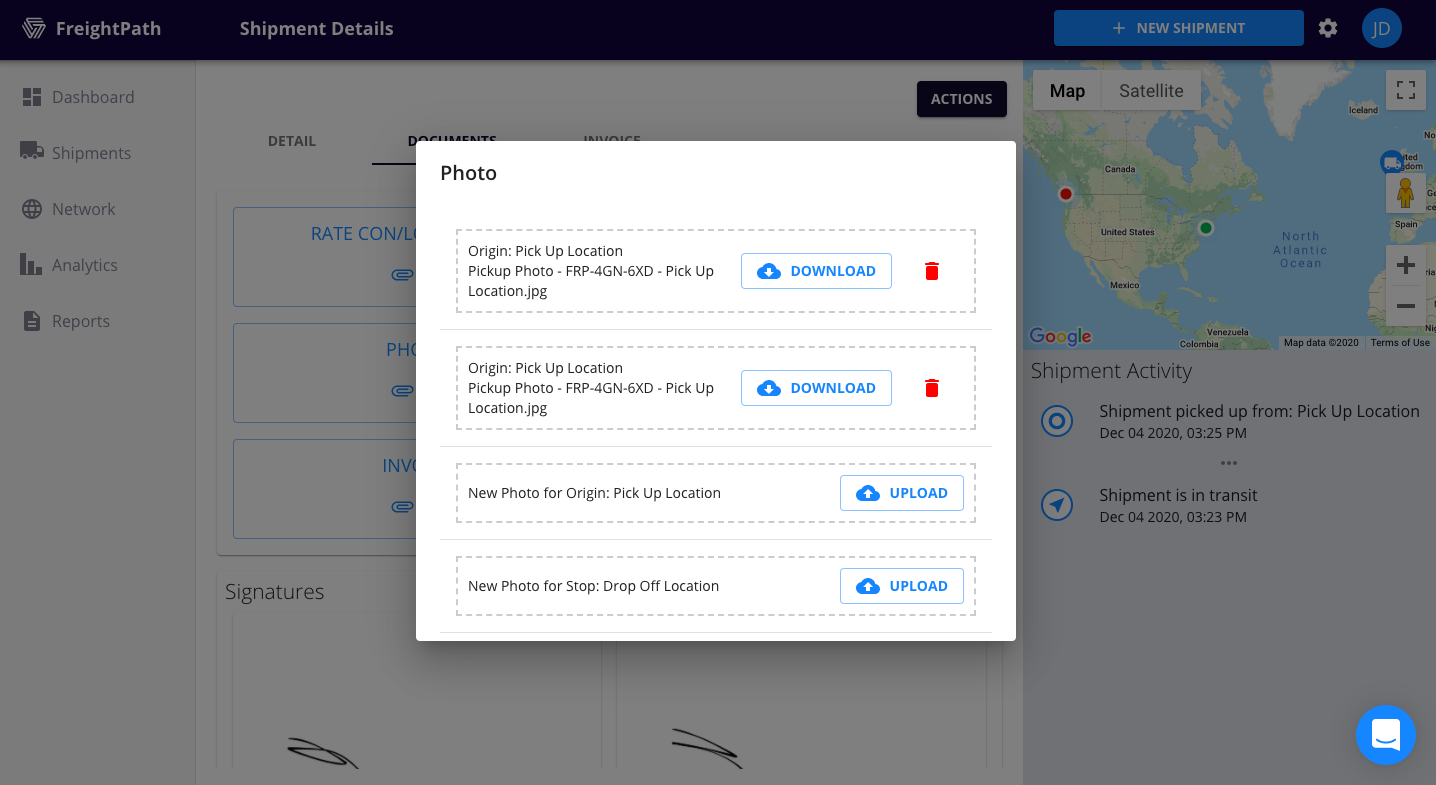1436x785 pixels.
Task: Upload new photo for Drop Off Location
Action: coord(901,586)
